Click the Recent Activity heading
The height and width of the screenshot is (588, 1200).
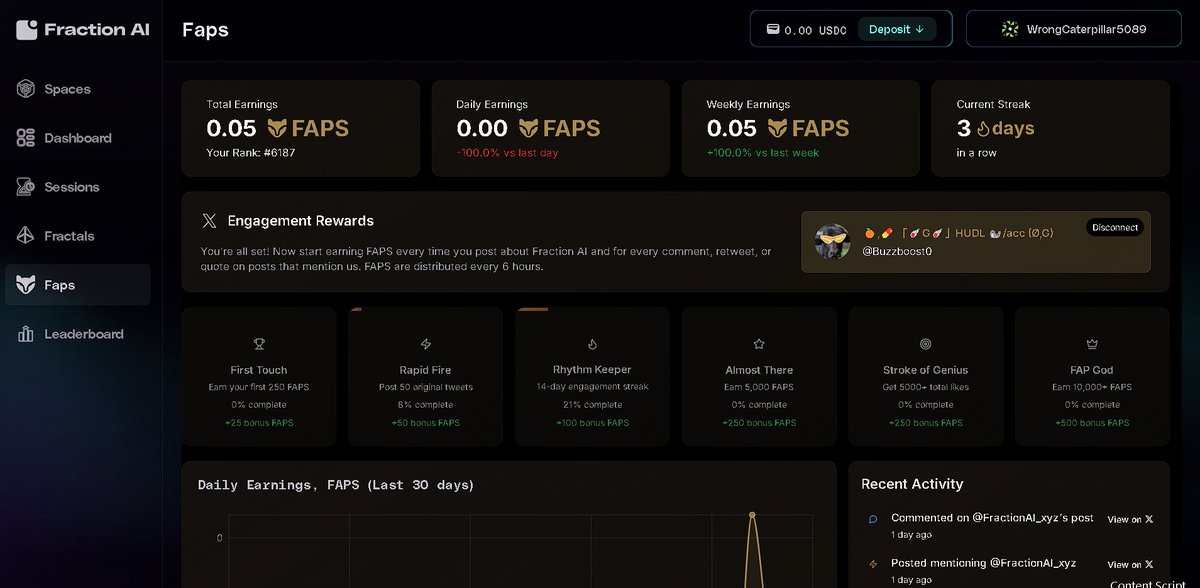point(912,484)
